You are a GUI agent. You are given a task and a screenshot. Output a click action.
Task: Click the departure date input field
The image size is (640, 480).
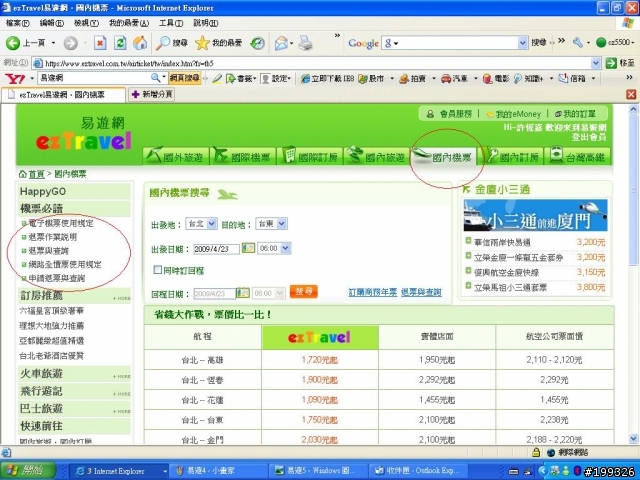tap(216, 249)
